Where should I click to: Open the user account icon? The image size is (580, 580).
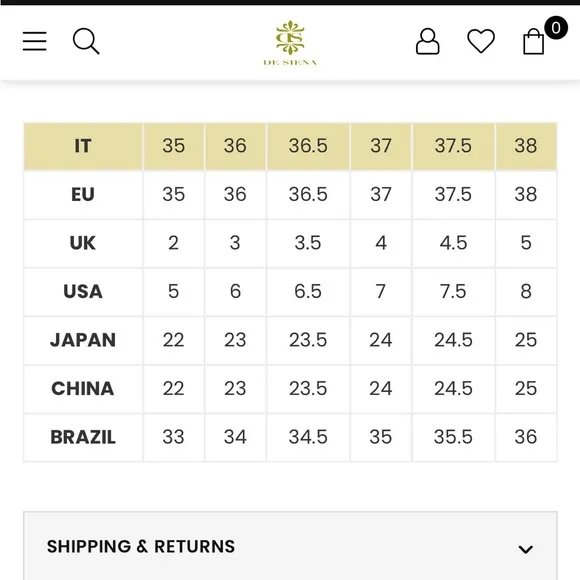tap(427, 41)
